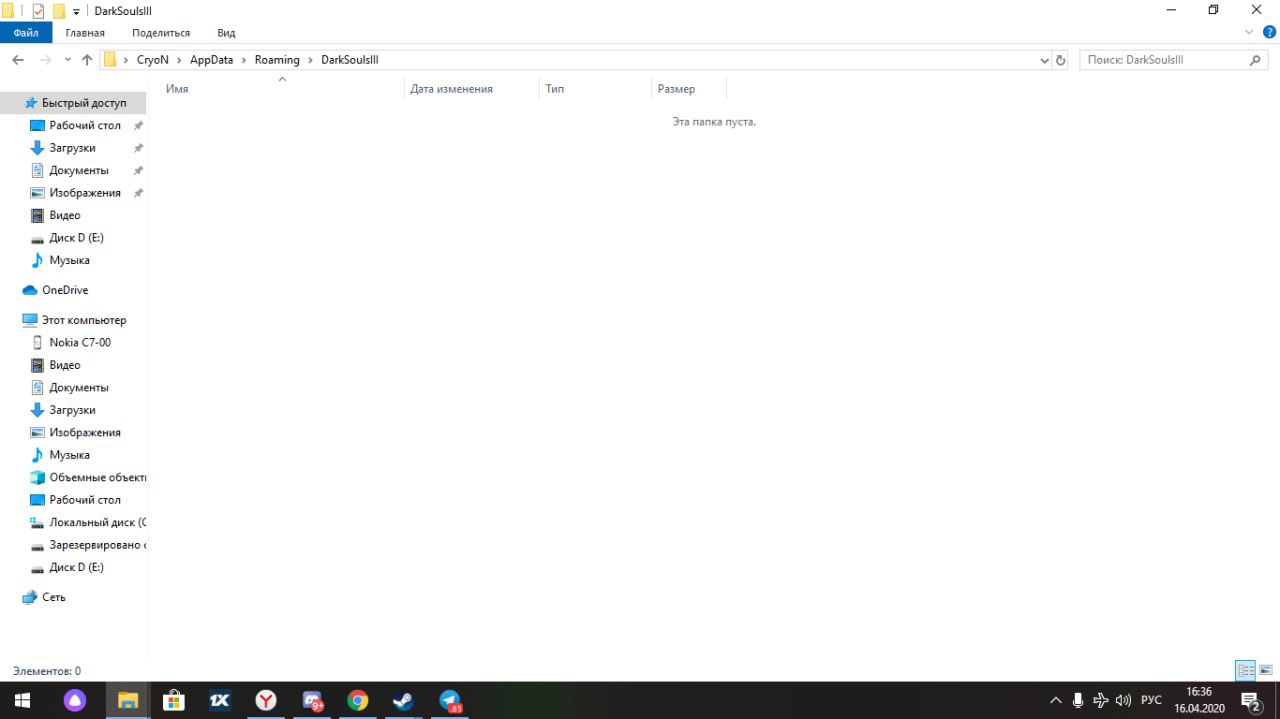This screenshot has height=719, width=1280.
Task: Open the 1X app on taskbar
Action: pyautogui.click(x=220, y=700)
